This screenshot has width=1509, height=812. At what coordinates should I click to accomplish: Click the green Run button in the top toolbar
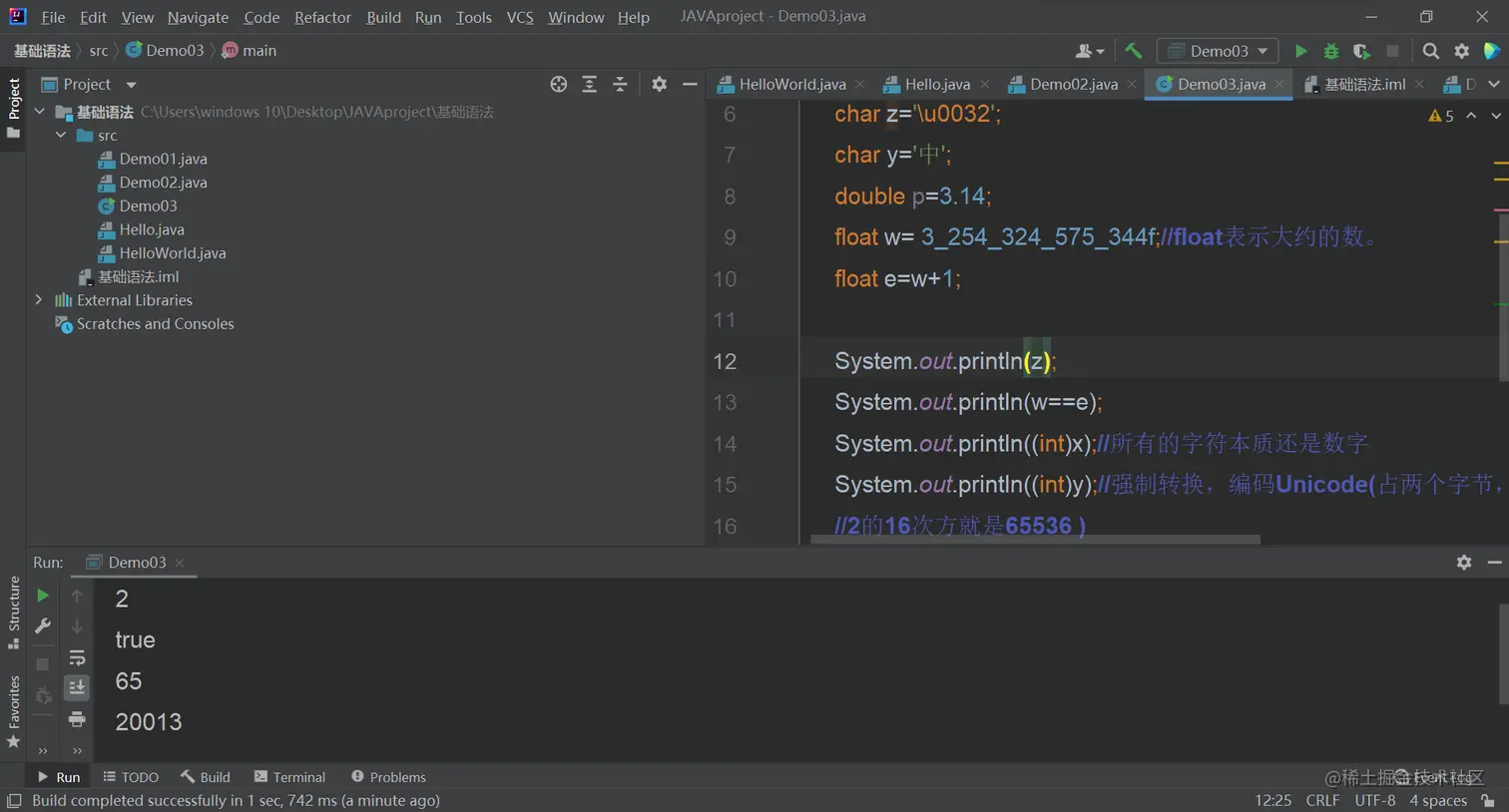[x=1300, y=51]
